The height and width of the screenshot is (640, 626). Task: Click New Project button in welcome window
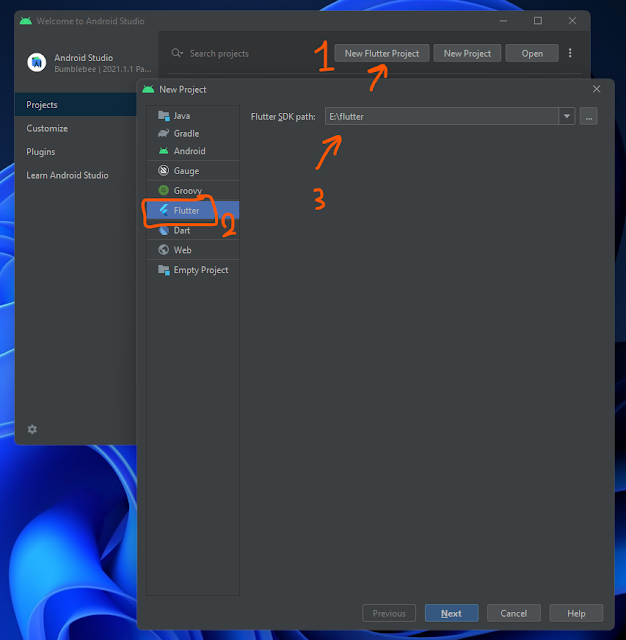coord(467,53)
